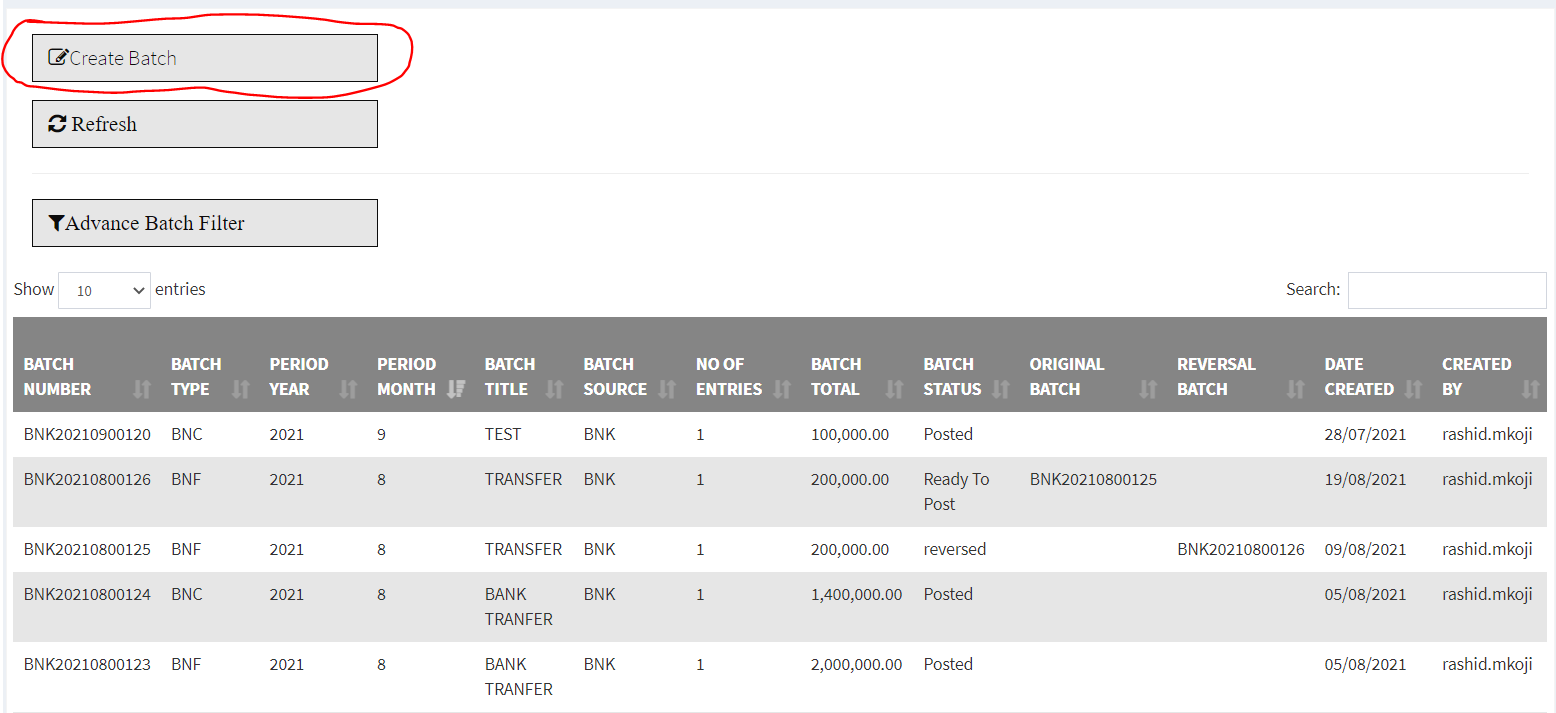The width and height of the screenshot is (1556, 713).
Task: Sort by Batch Type column icon
Action: point(241,389)
